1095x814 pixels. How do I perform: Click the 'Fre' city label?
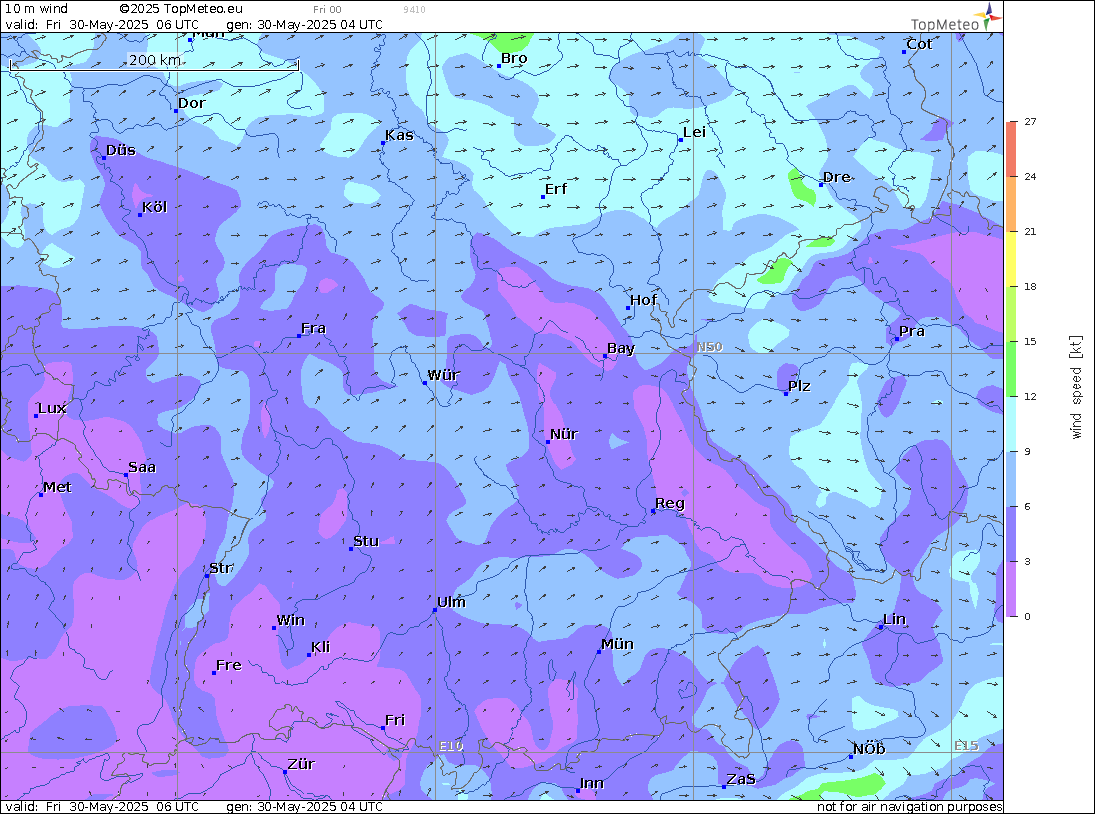[x=229, y=665]
